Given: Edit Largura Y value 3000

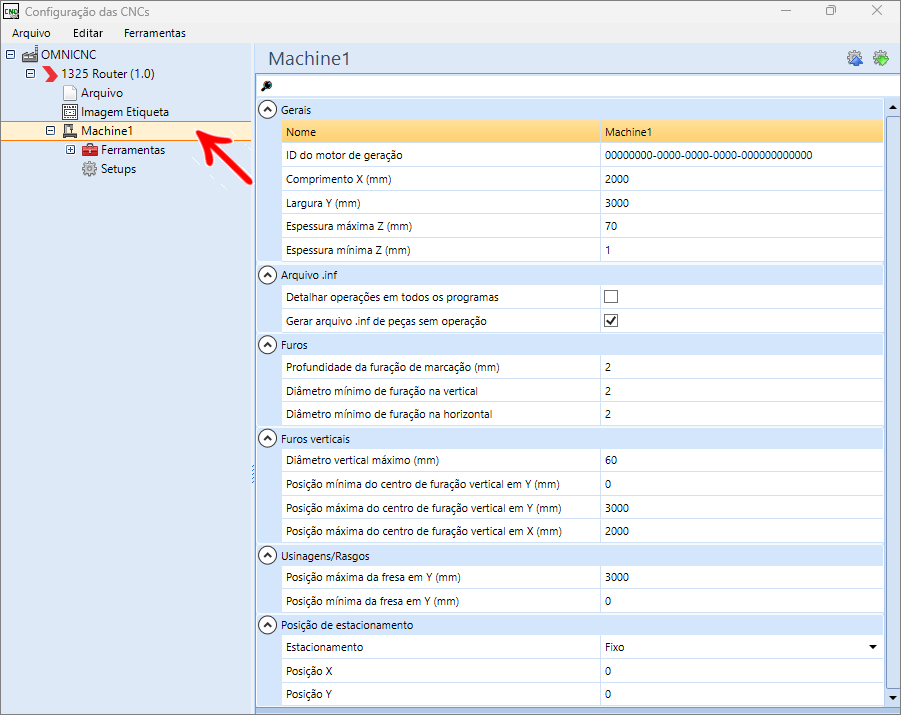Looking at the screenshot, I should (x=741, y=203).
